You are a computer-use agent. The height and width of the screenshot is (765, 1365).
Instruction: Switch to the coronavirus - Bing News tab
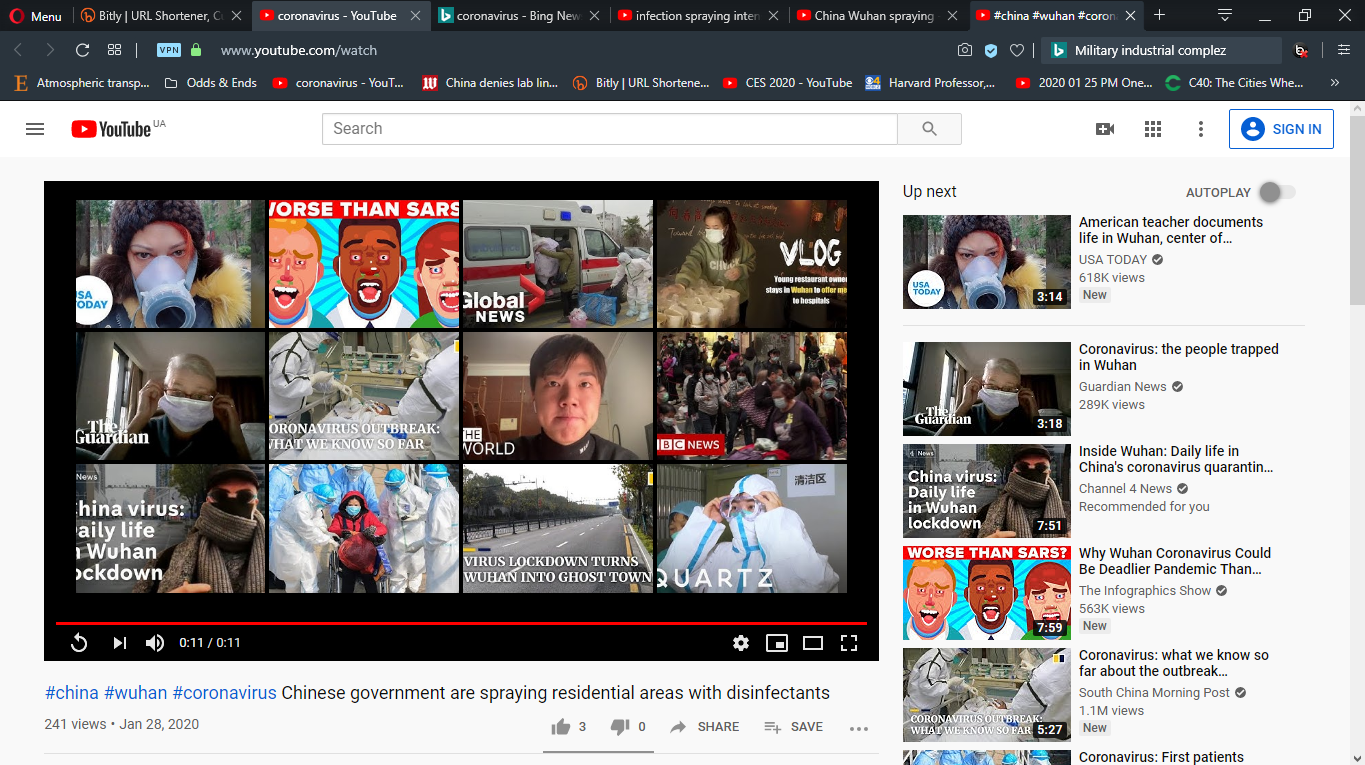pyautogui.click(x=518, y=16)
